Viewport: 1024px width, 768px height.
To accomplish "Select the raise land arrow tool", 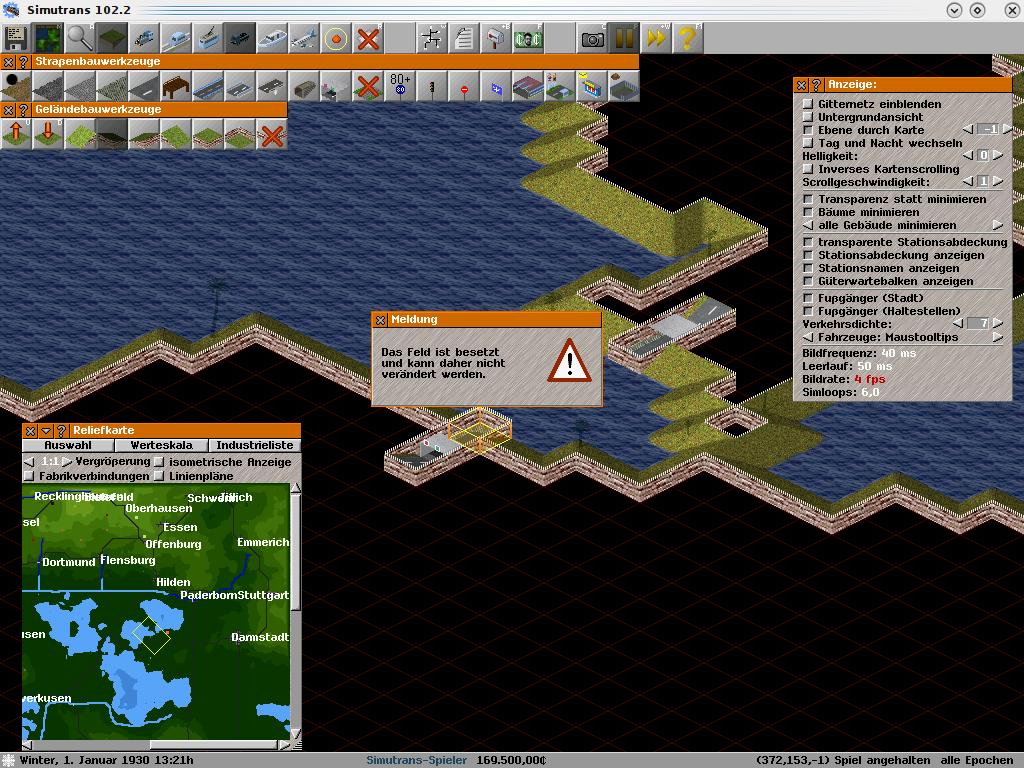I will point(16,133).
